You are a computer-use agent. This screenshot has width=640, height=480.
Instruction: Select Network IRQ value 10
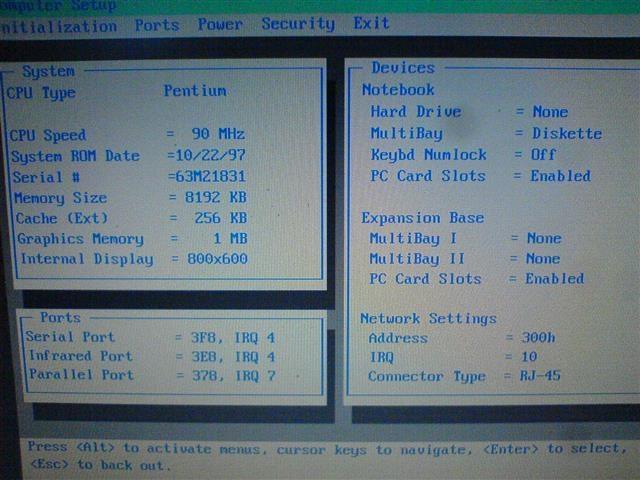click(x=529, y=357)
